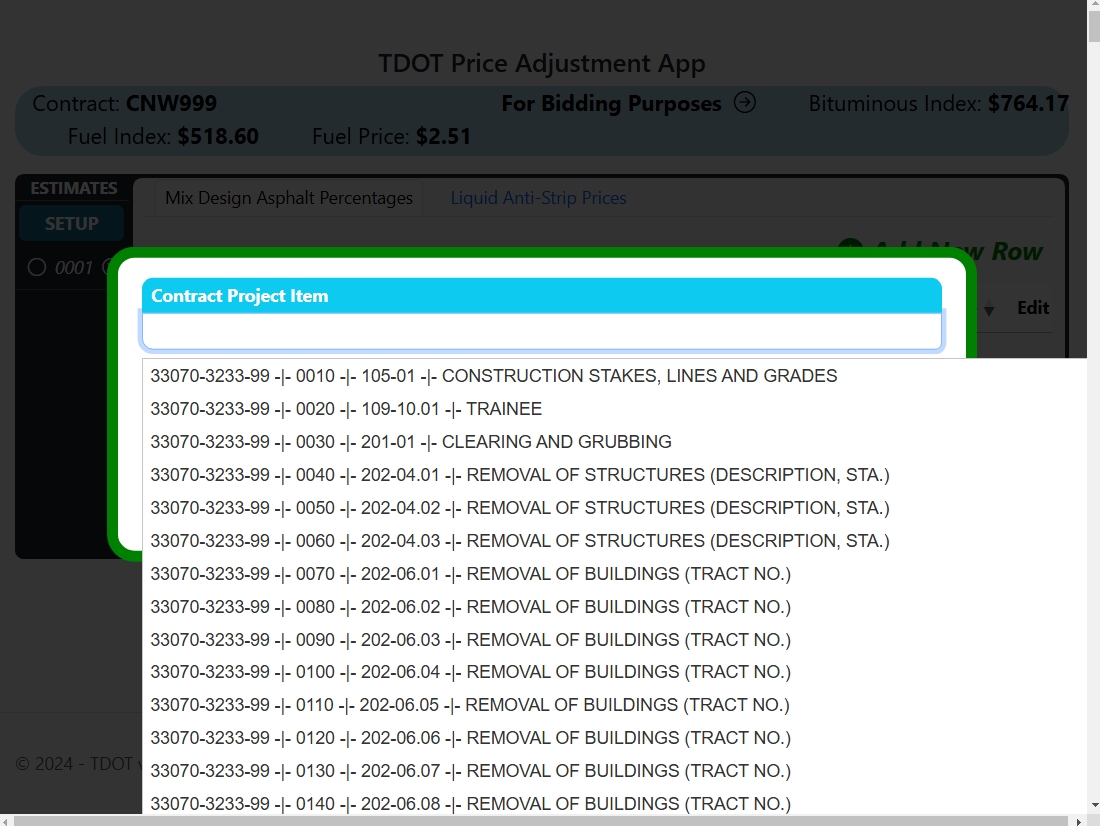
Task: Choose item 0010 Construction Stakes, Lines and Grades
Action: point(615,376)
